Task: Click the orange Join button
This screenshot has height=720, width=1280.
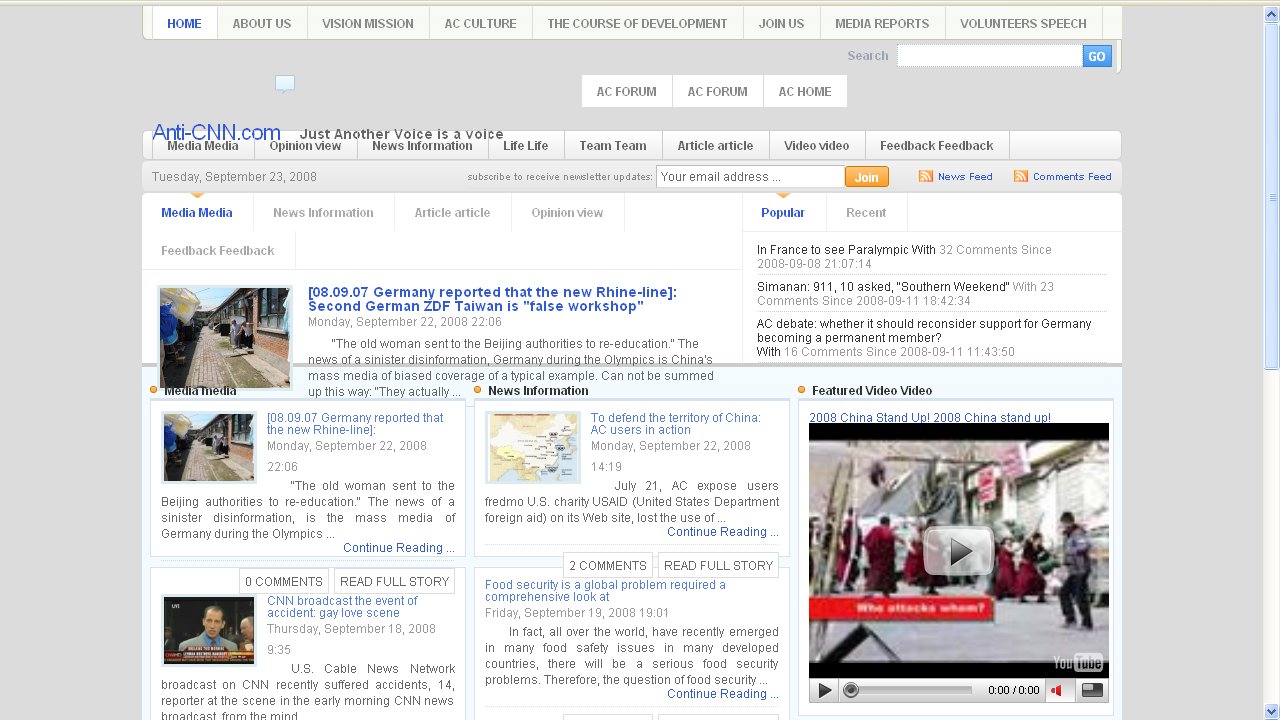Action: tap(867, 177)
